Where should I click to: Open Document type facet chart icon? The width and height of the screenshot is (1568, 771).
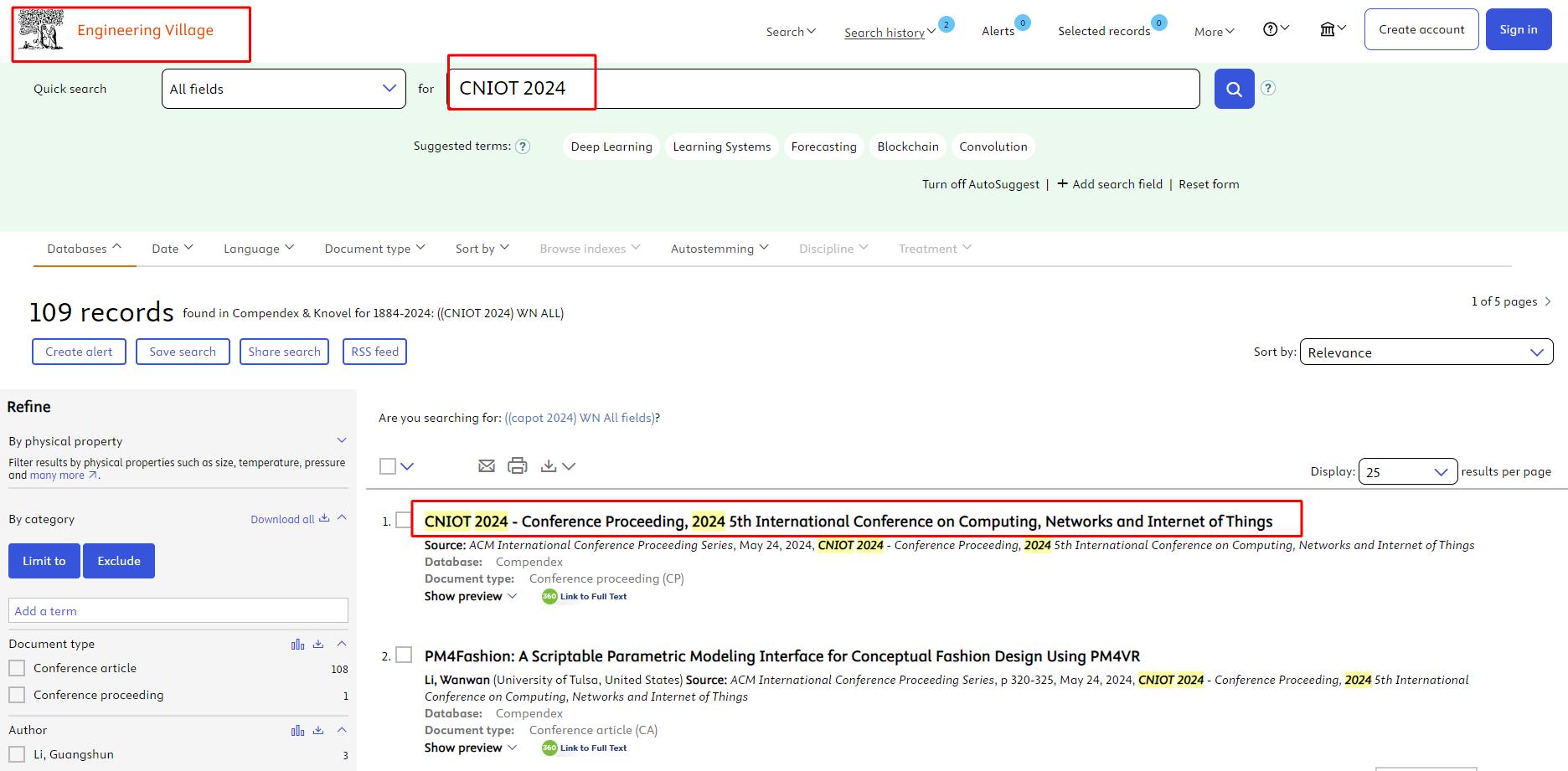tap(297, 644)
